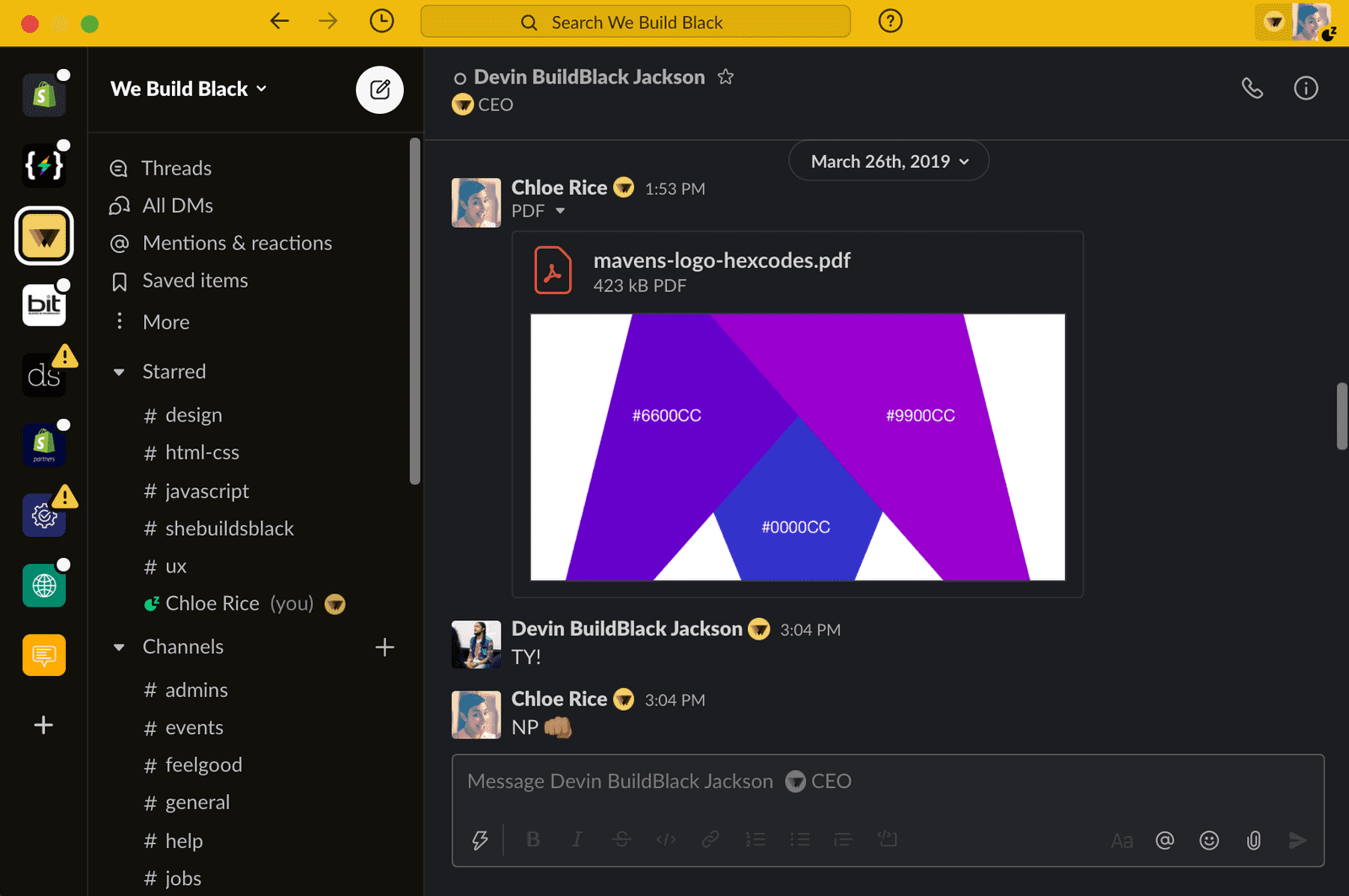The height and width of the screenshot is (896, 1349).
Task: Open conversation details with the info icon
Action: pos(1305,88)
